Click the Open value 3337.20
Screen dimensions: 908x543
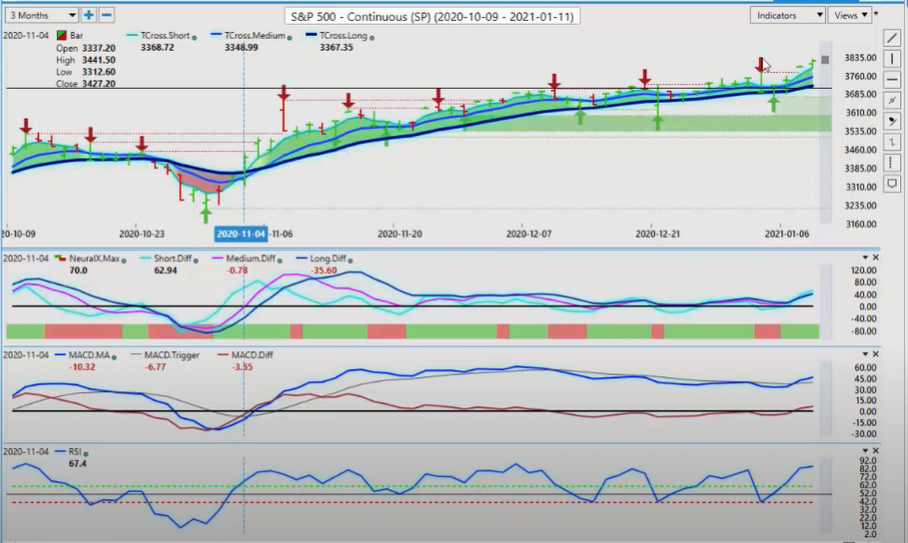click(x=98, y=48)
